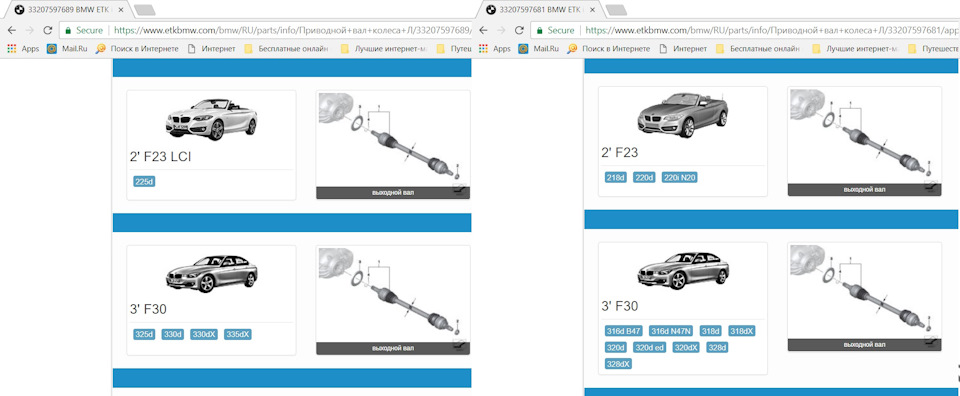The height and width of the screenshot is (396, 960).
Task: Select the 328dX model tag
Action: 618,364
